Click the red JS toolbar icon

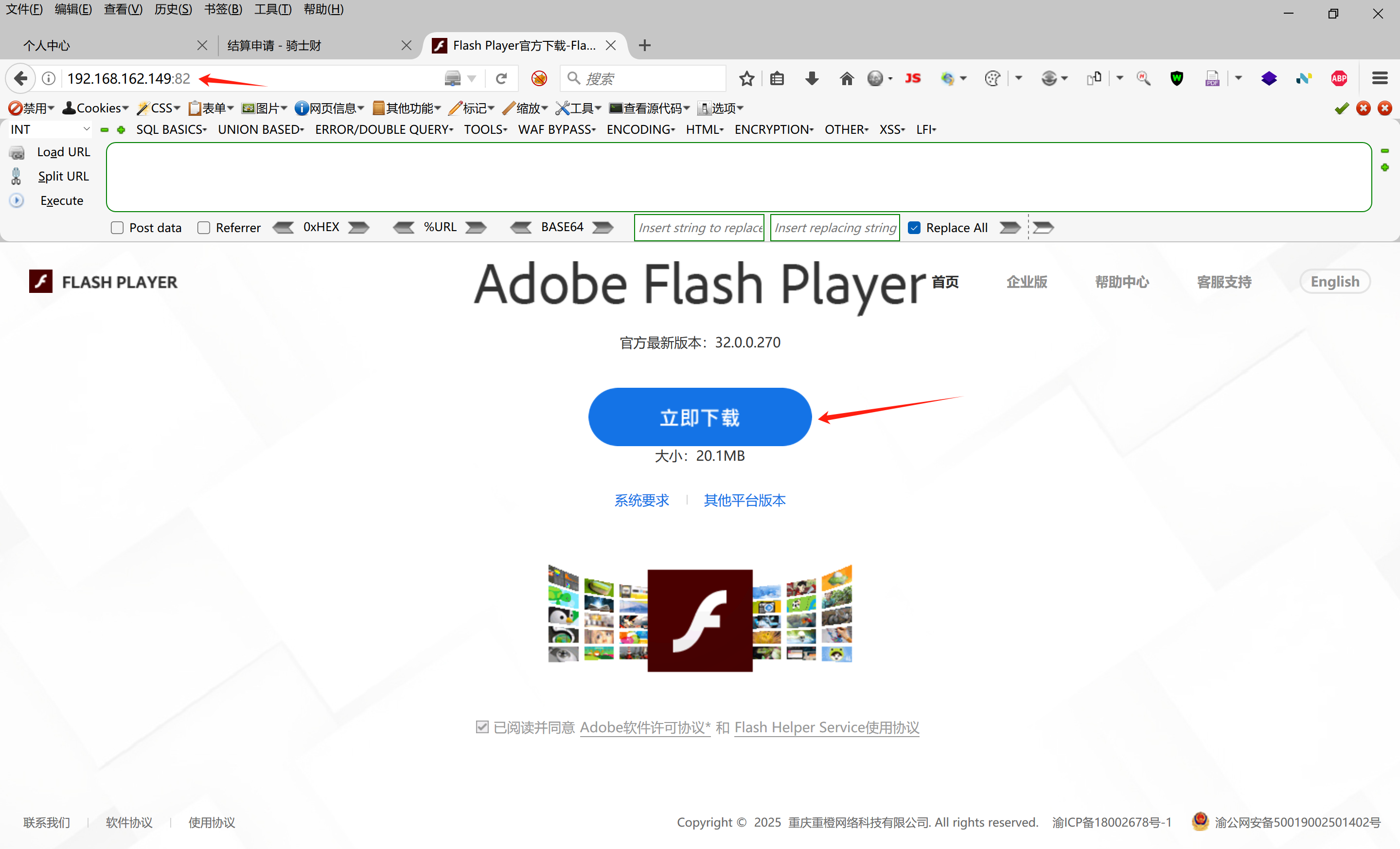pos(912,78)
